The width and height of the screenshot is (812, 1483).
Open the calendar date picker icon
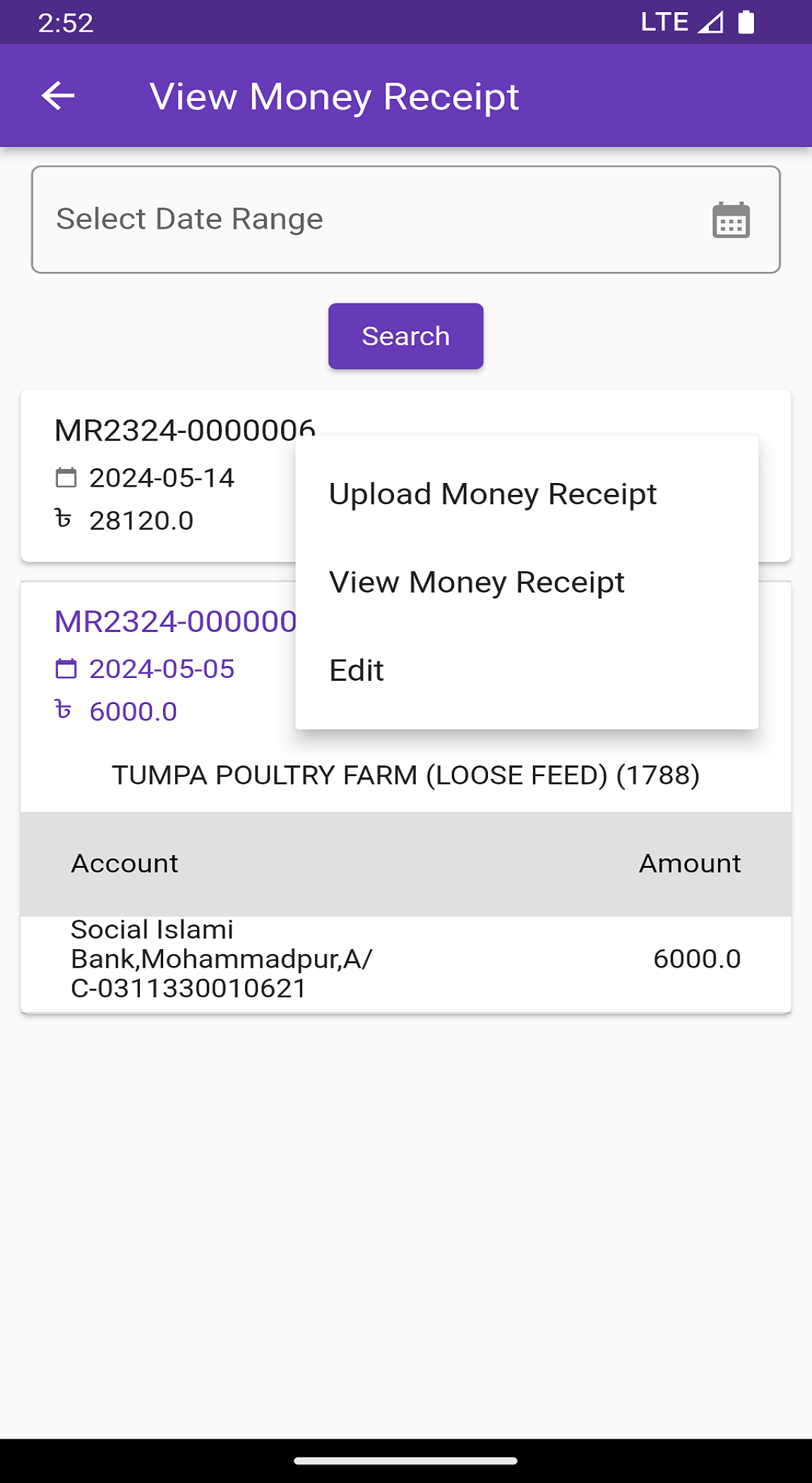tap(731, 220)
